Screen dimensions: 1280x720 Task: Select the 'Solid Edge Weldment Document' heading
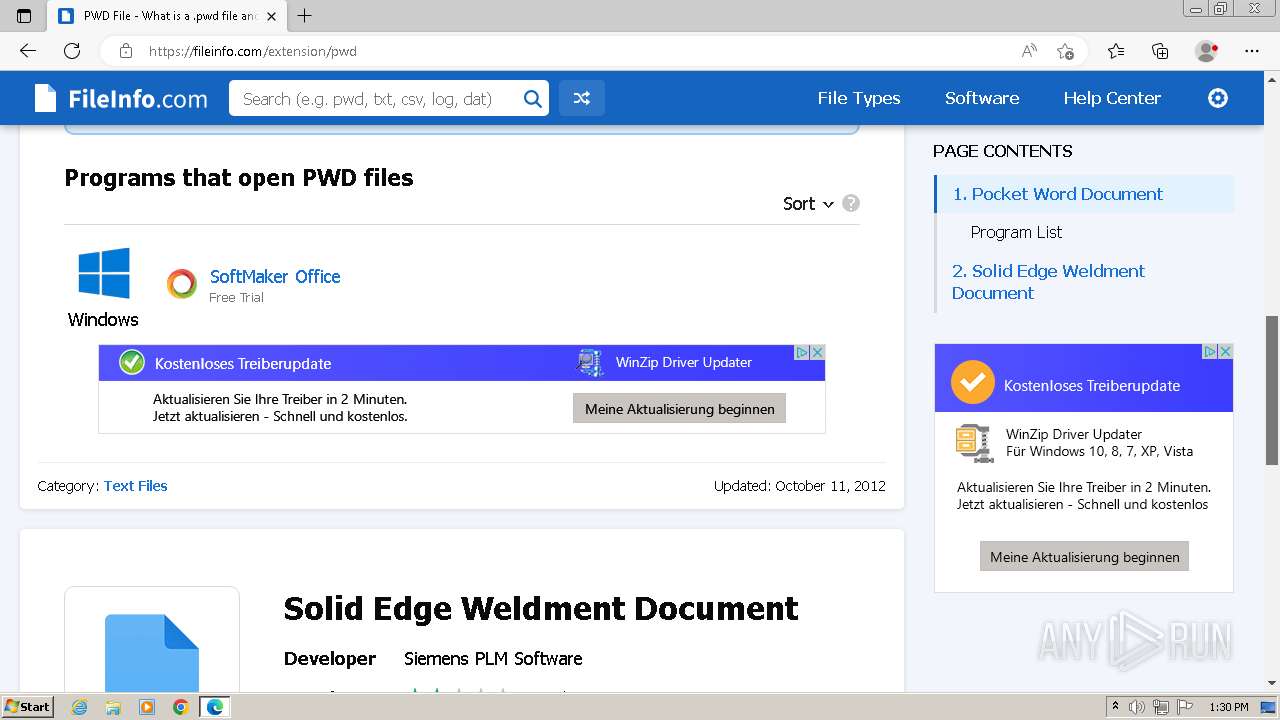[541, 608]
